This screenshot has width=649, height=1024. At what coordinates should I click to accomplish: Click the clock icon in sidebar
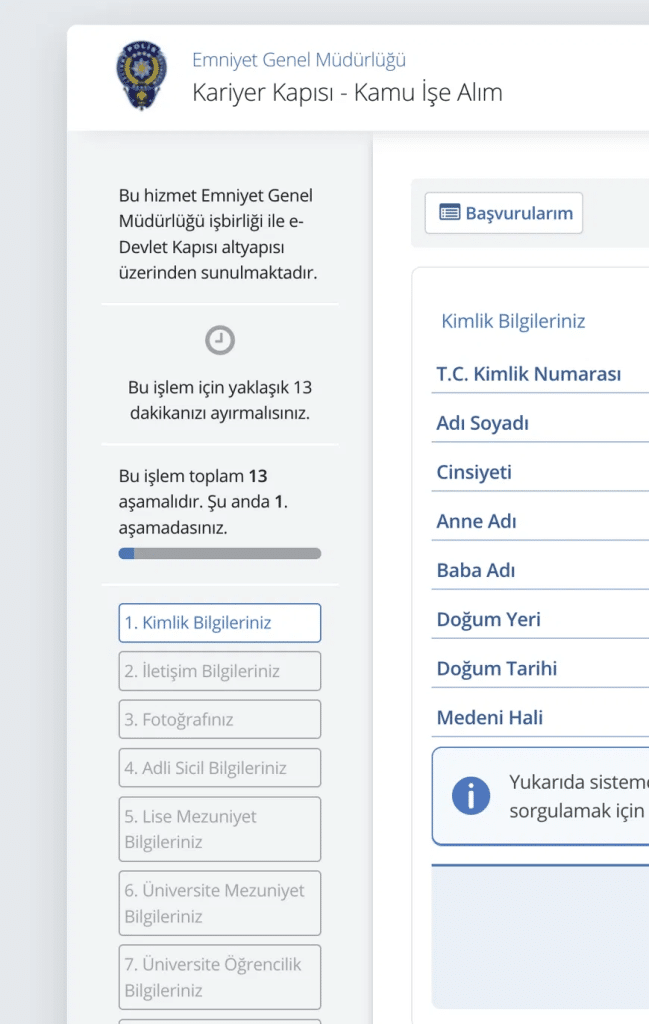(x=220, y=340)
